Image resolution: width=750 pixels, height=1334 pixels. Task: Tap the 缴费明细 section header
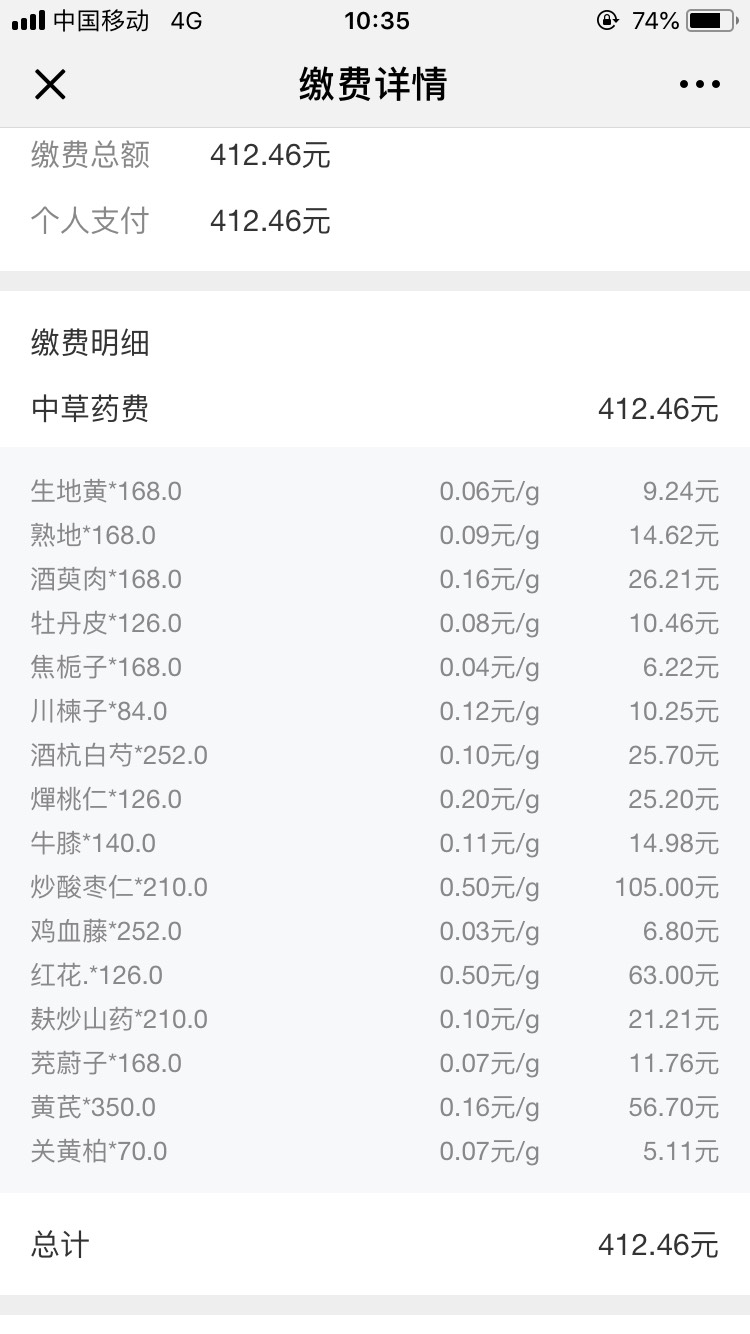[91, 343]
